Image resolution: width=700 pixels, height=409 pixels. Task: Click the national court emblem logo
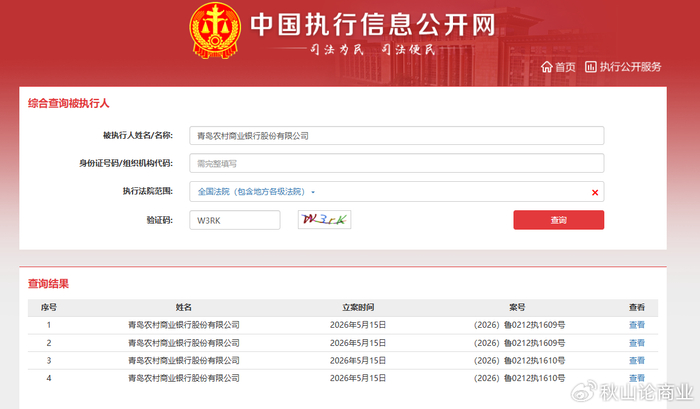click(215, 30)
